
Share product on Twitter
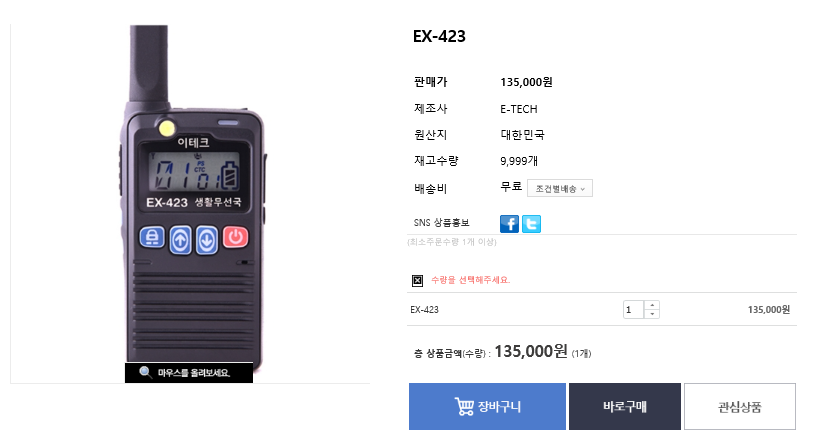(531, 224)
